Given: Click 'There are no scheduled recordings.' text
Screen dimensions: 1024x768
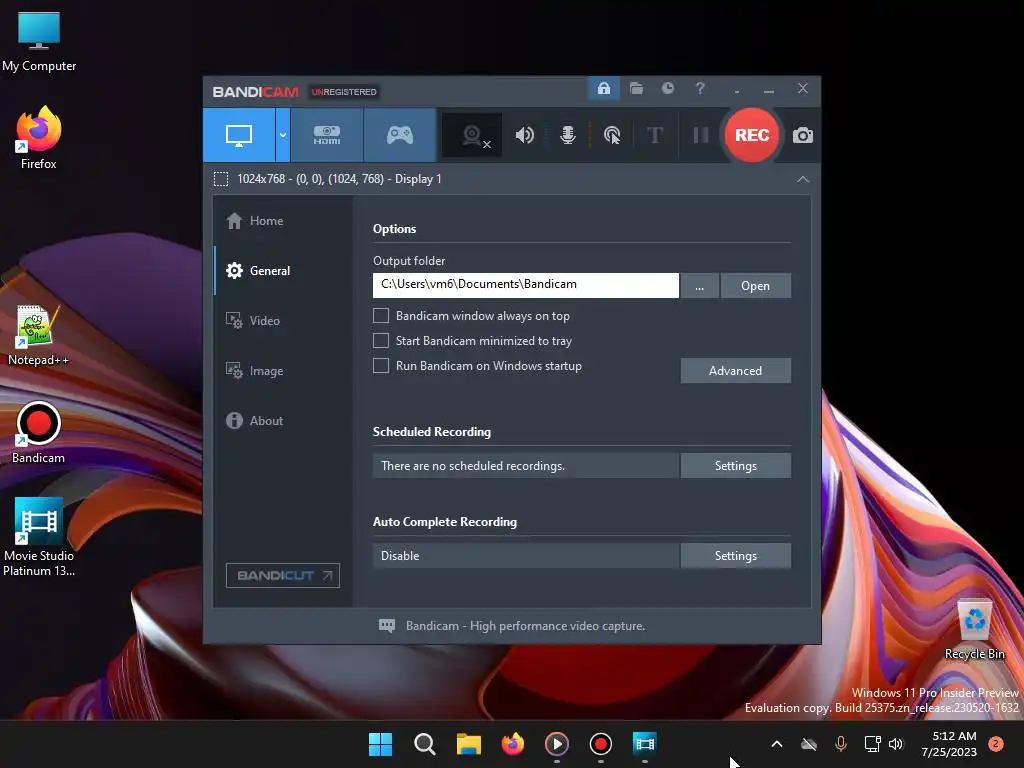Looking at the screenshot, I should [x=473, y=466].
